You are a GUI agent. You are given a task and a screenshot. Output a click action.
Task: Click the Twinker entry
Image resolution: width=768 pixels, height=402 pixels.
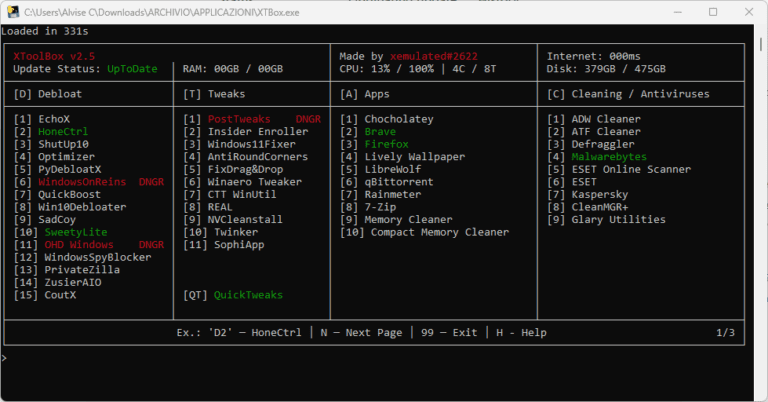click(x=221, y=232)
